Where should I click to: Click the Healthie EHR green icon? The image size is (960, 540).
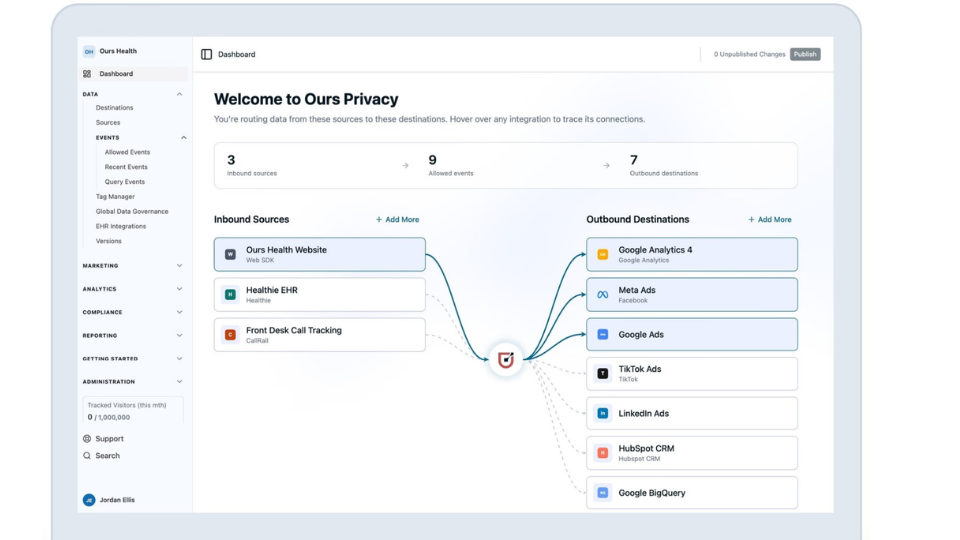(230, 294)
